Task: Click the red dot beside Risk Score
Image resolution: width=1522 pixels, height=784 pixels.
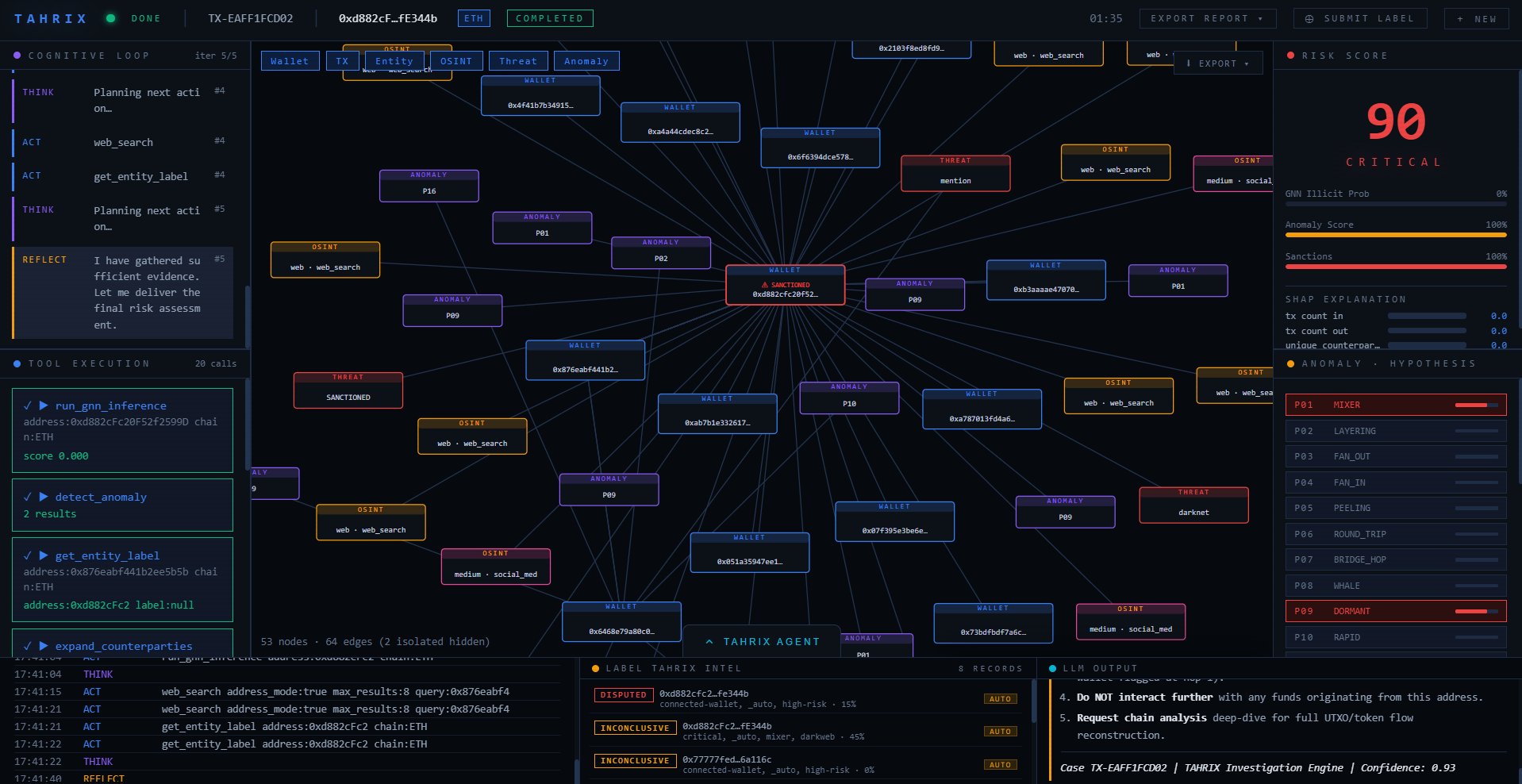Action: click(1291, 56)
